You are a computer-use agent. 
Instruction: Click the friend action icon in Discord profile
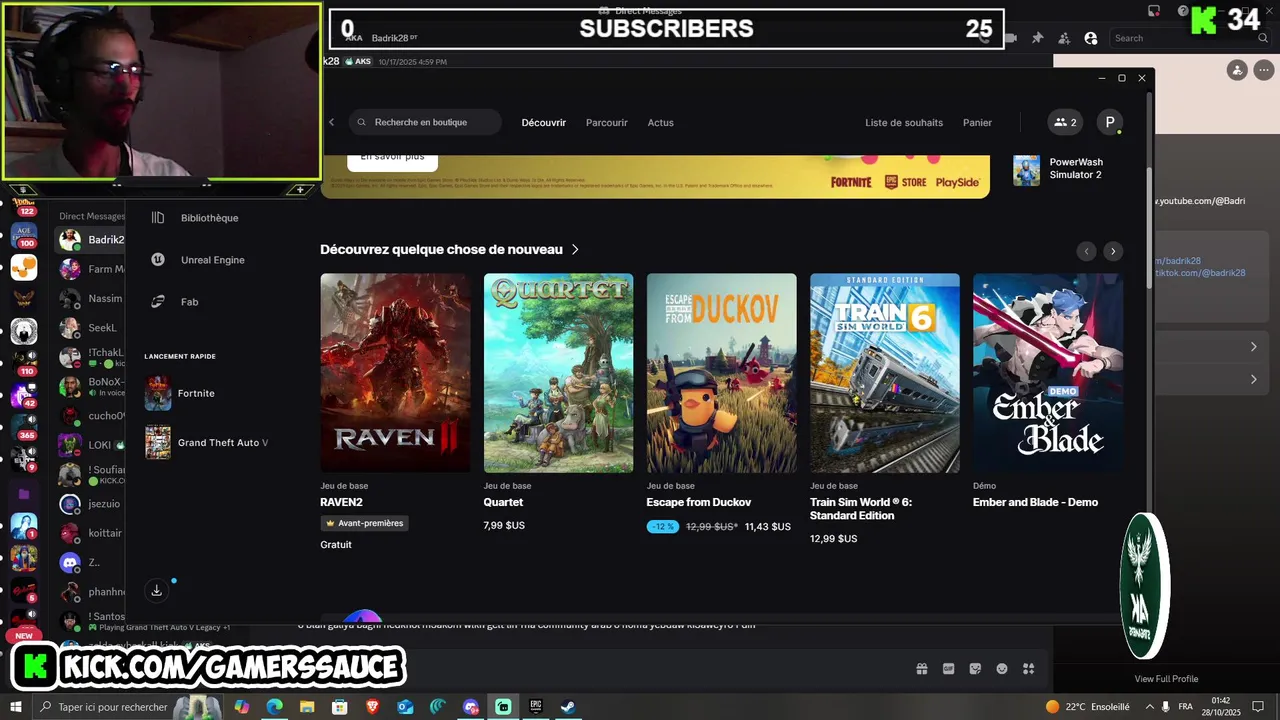pyautogui.click(x=1238, y=70)
